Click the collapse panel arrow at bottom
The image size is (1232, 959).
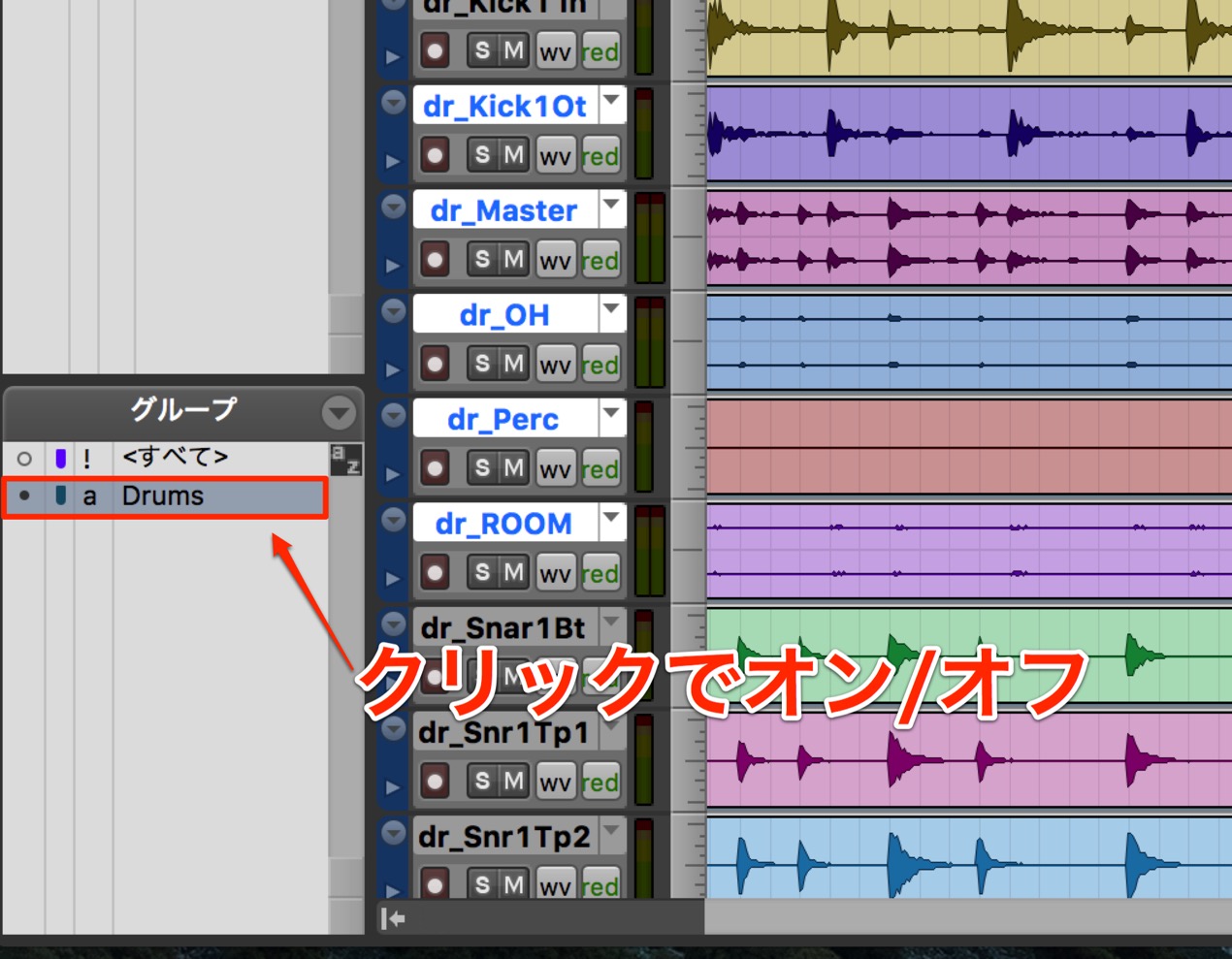393,918
